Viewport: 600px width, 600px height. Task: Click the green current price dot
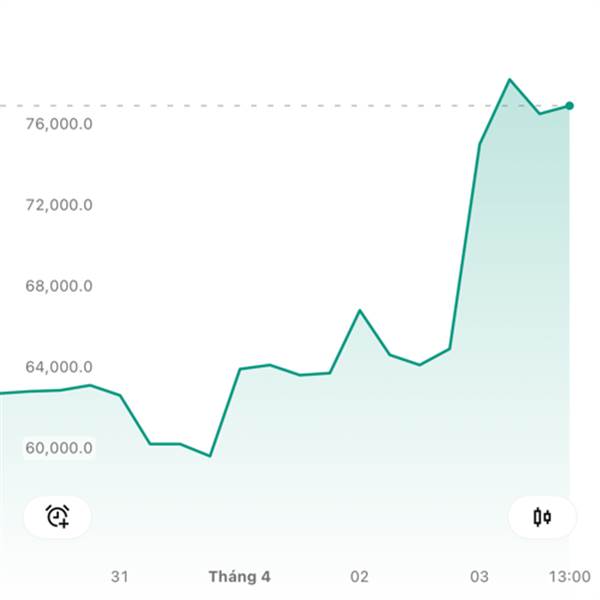click(x=569, y=105)
